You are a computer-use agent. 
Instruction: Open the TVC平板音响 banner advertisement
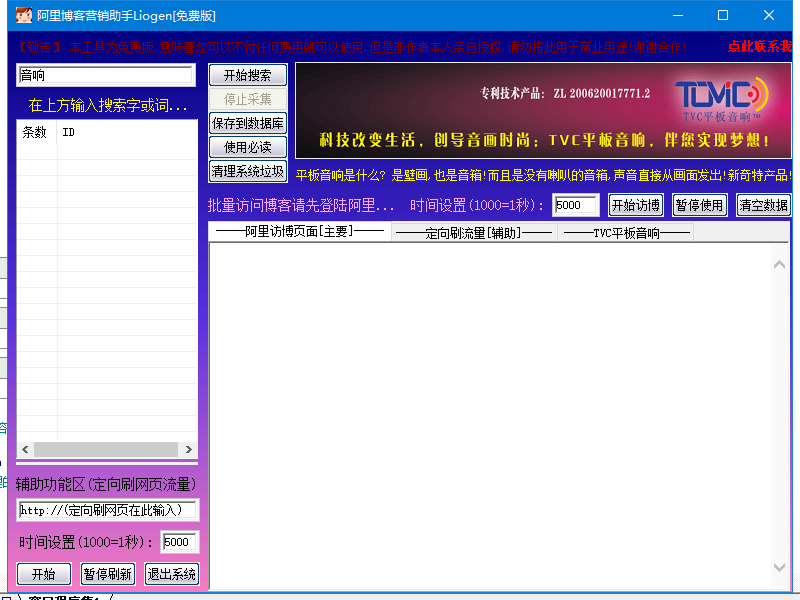coord(543,111)
